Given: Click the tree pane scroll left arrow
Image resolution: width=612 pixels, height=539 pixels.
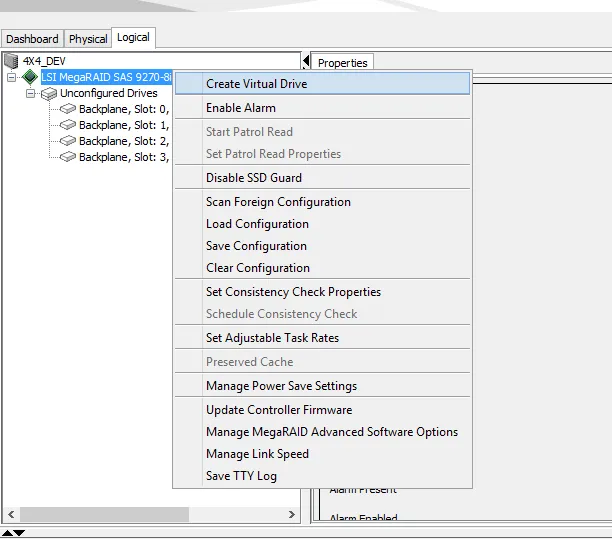Looking at the screenshot, I should pyautogui.click(x=11, y=514).
